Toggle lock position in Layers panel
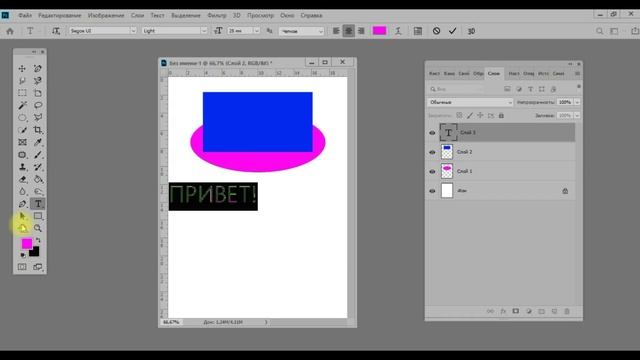Image resolution: width=640 pixels, height=360 pixels. [x=480, y=116]
